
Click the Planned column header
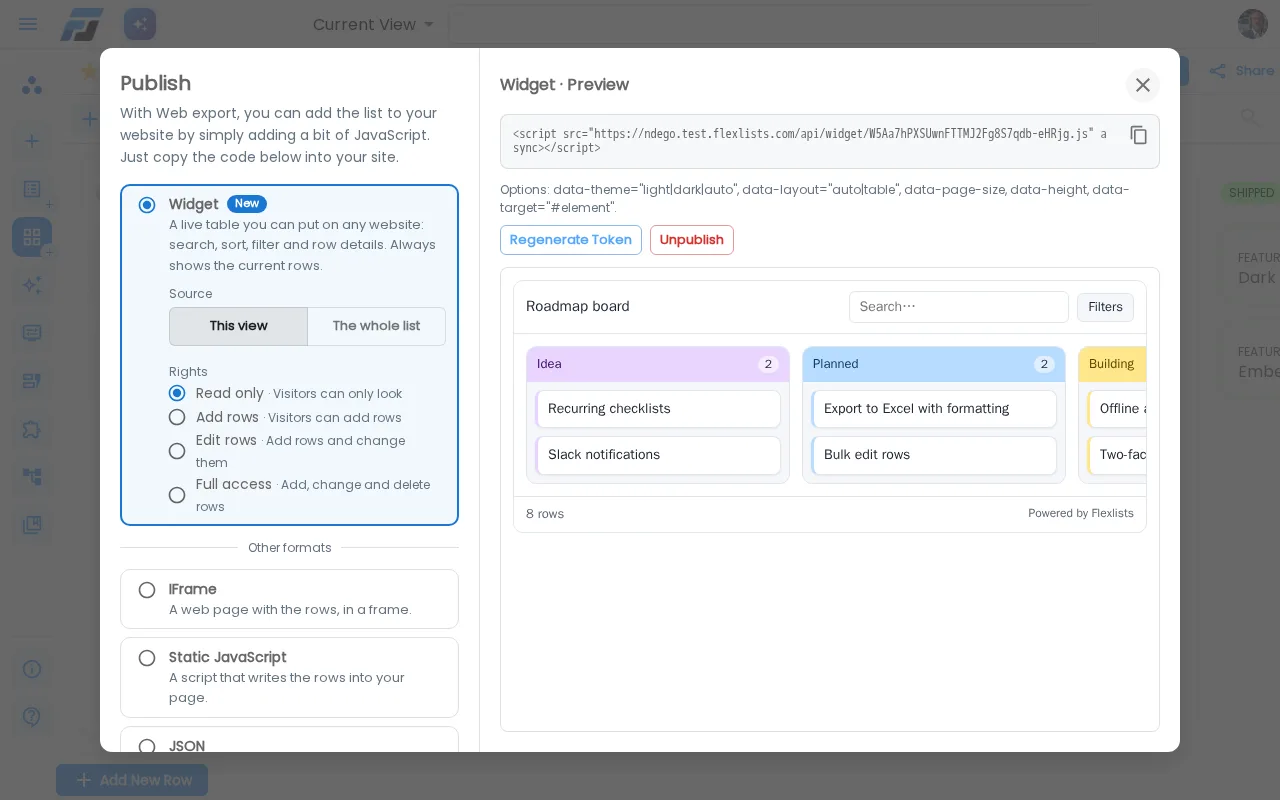[934, 364]
